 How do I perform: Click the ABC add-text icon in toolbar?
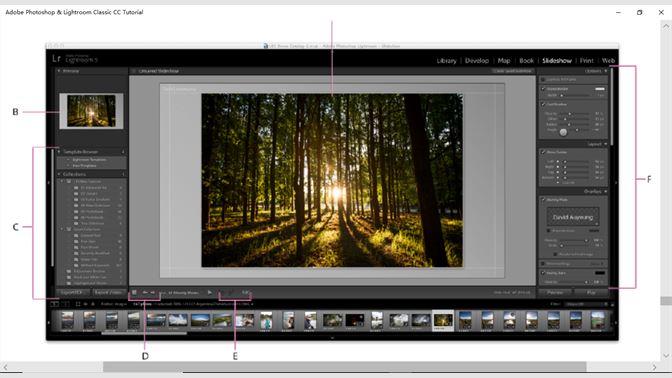point(246,293)
